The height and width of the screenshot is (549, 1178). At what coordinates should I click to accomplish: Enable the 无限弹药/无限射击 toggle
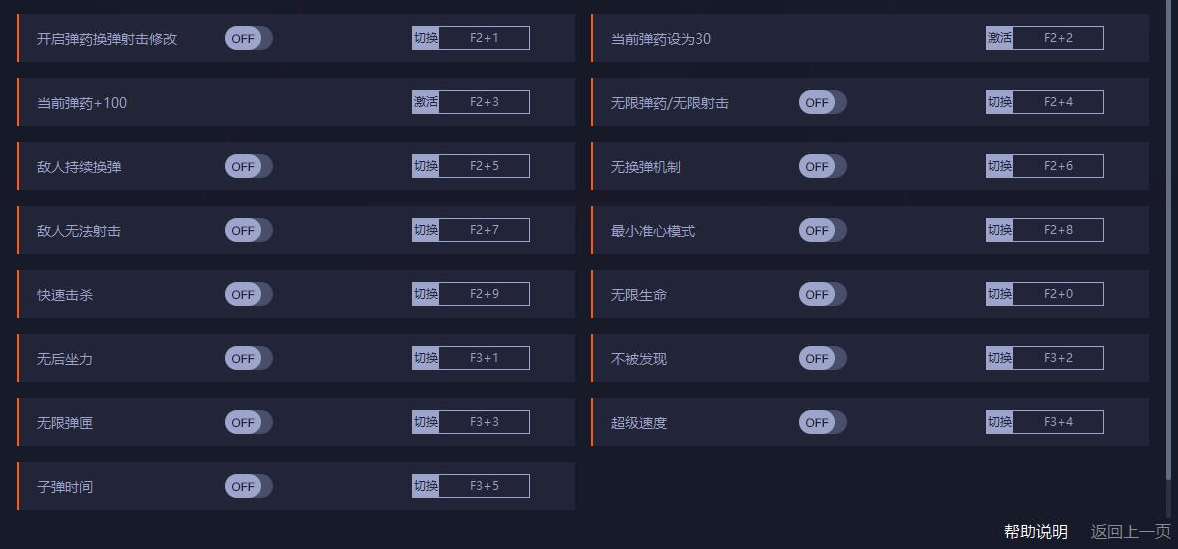[822, 102]
